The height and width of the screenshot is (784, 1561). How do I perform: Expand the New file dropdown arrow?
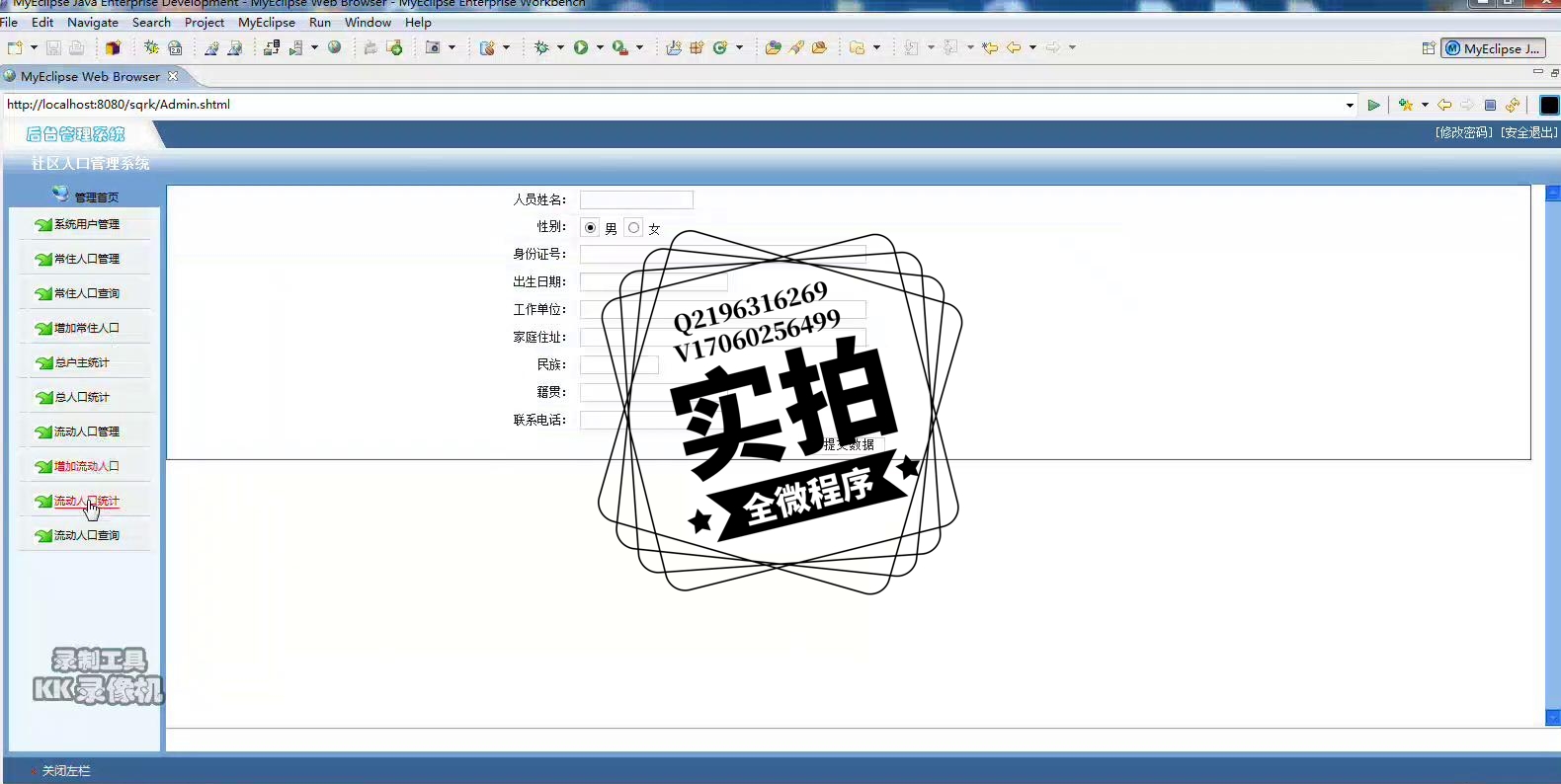34,47
